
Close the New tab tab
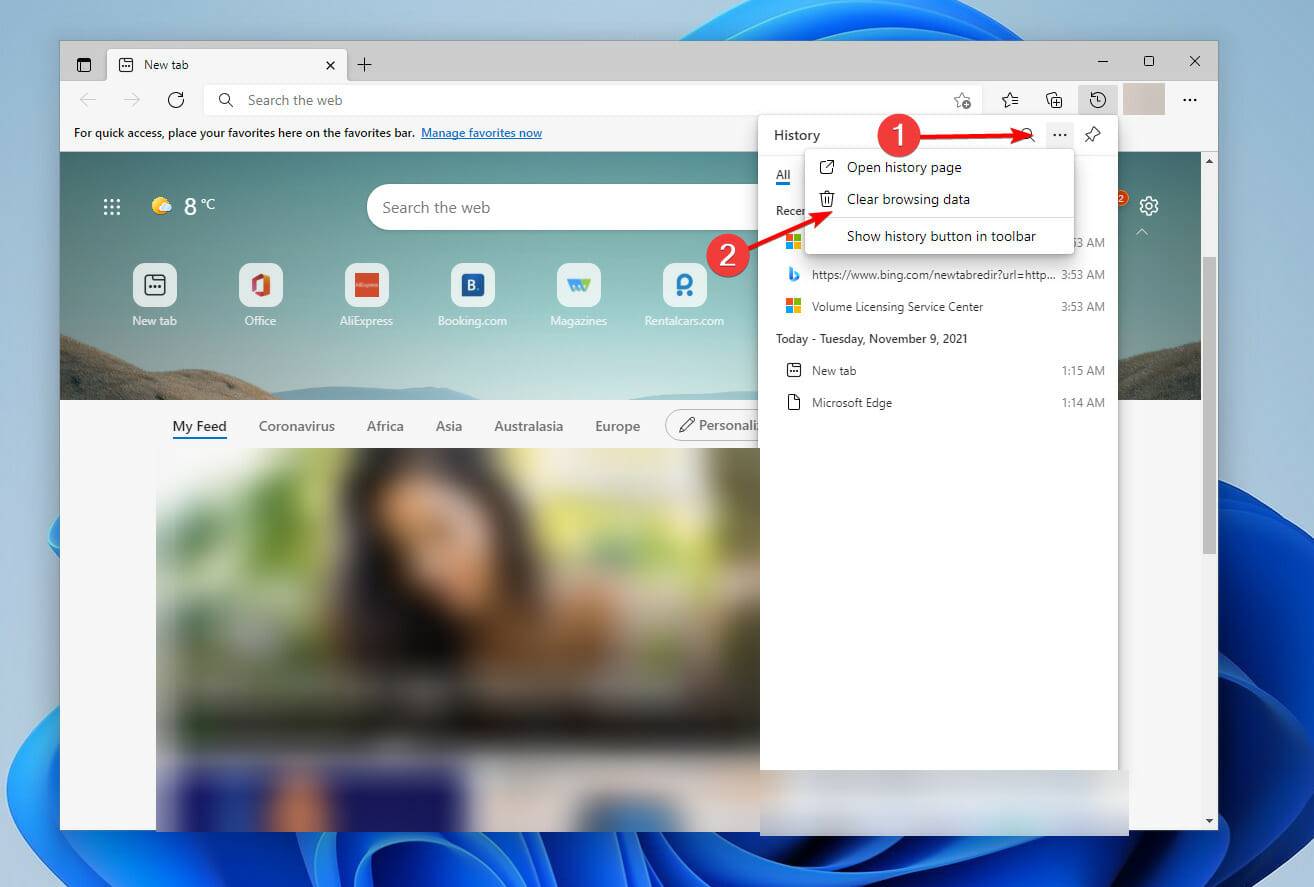[x=331, y=65]
